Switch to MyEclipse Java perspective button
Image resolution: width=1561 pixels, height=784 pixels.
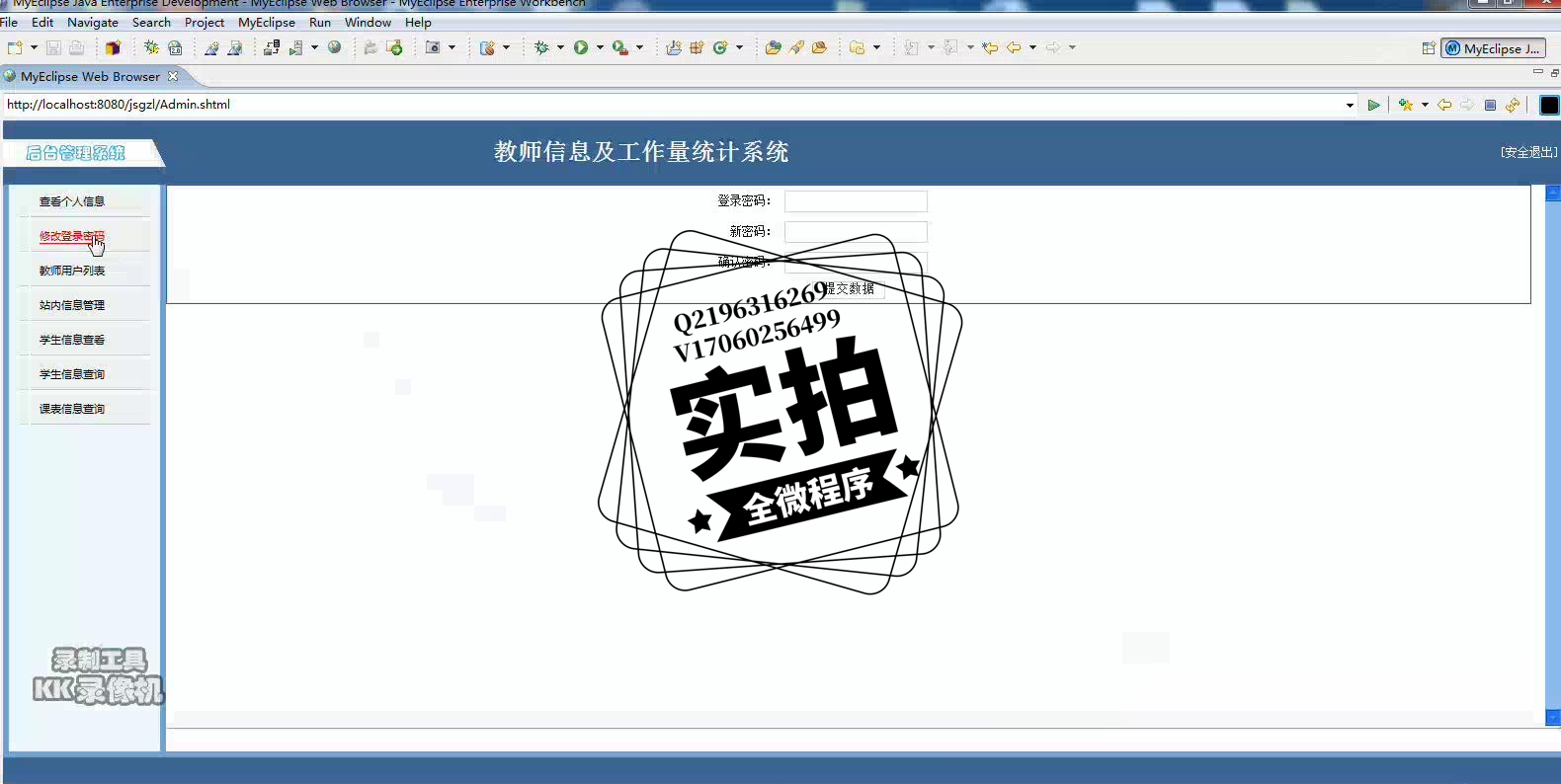coord(1494,48)
